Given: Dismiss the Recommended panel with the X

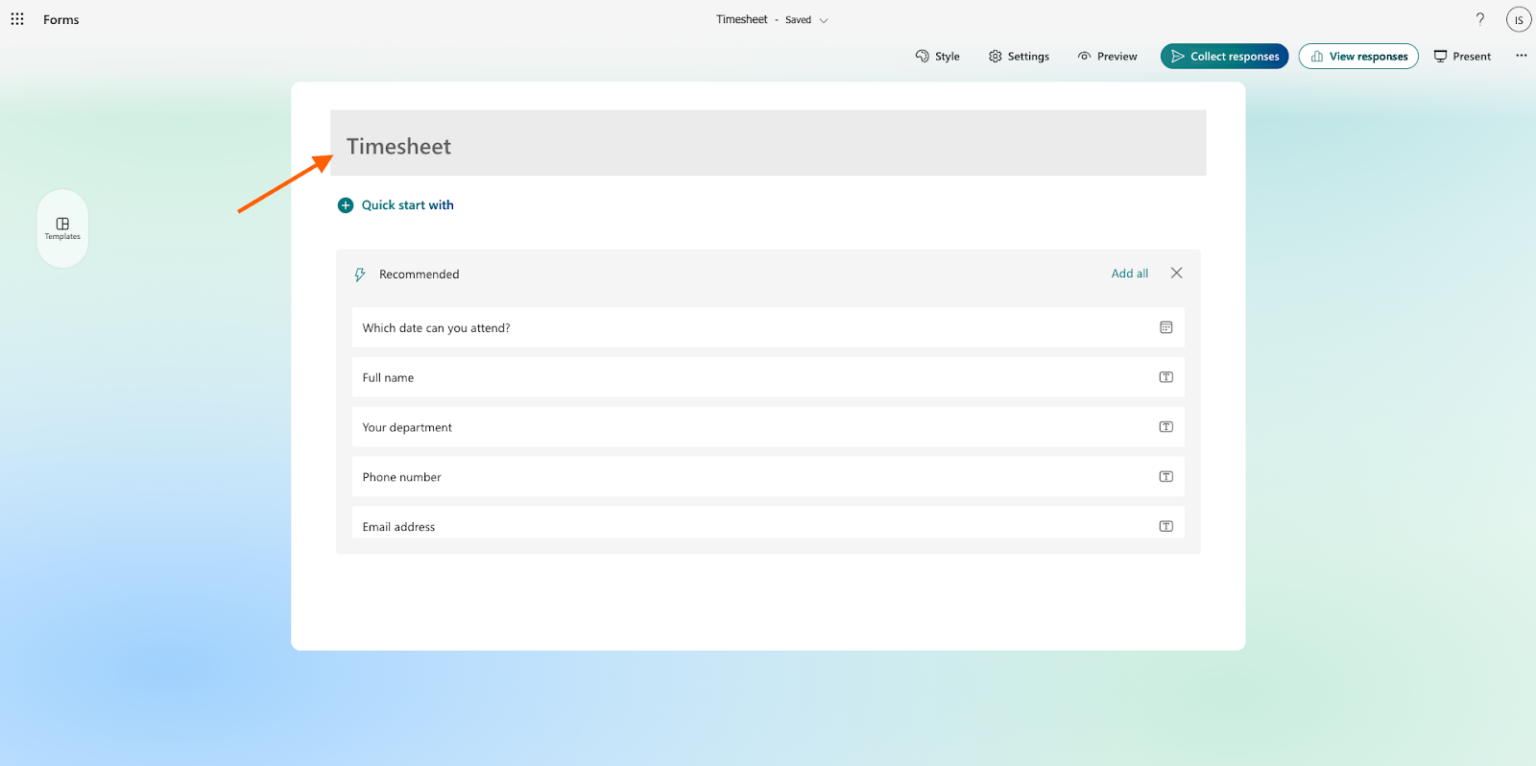Looking at the screenshot, I should 1176,272.
